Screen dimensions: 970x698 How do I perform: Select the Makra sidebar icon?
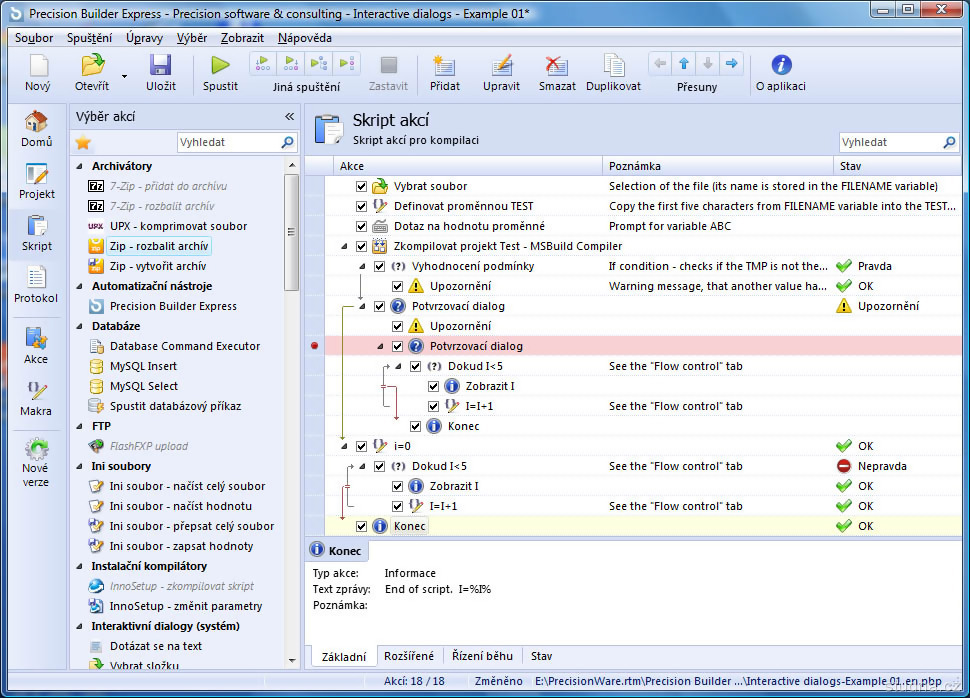click(x=36, y=391)
